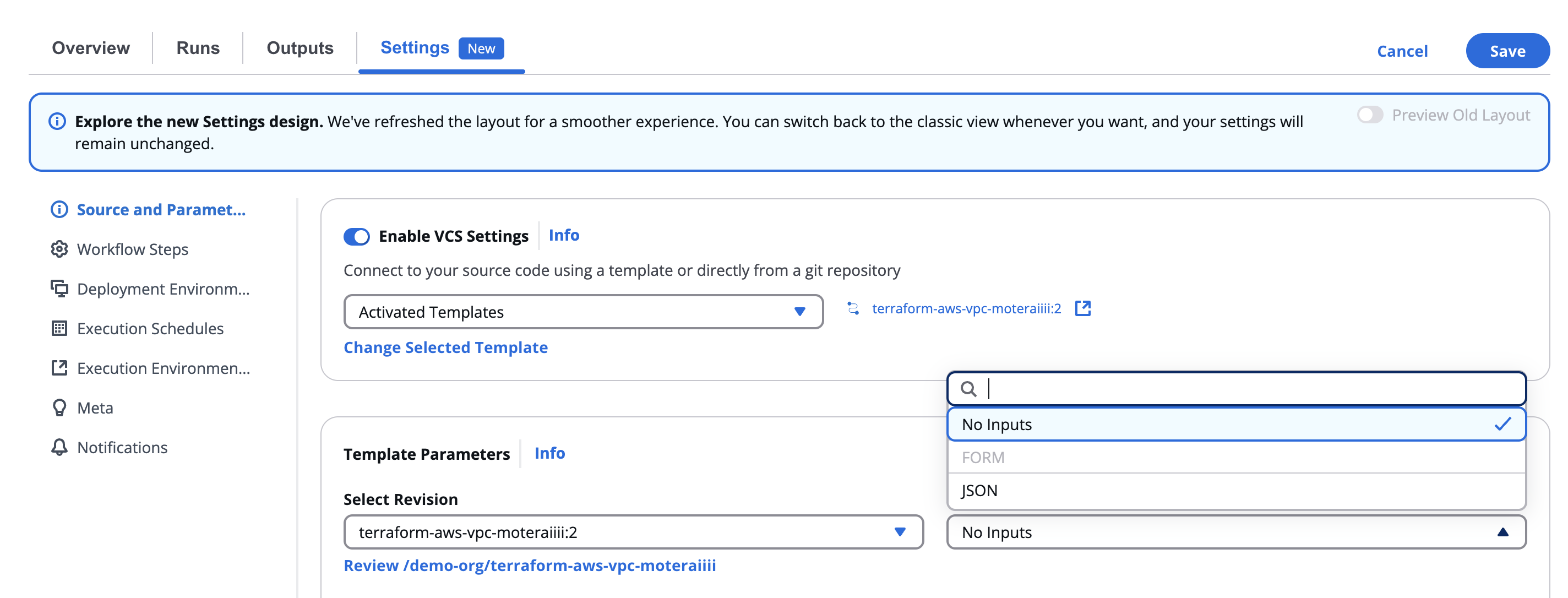This screenshot has height=598, width=1568.
Task: Click Change Selected Template link
Action: tap(445, 347)
